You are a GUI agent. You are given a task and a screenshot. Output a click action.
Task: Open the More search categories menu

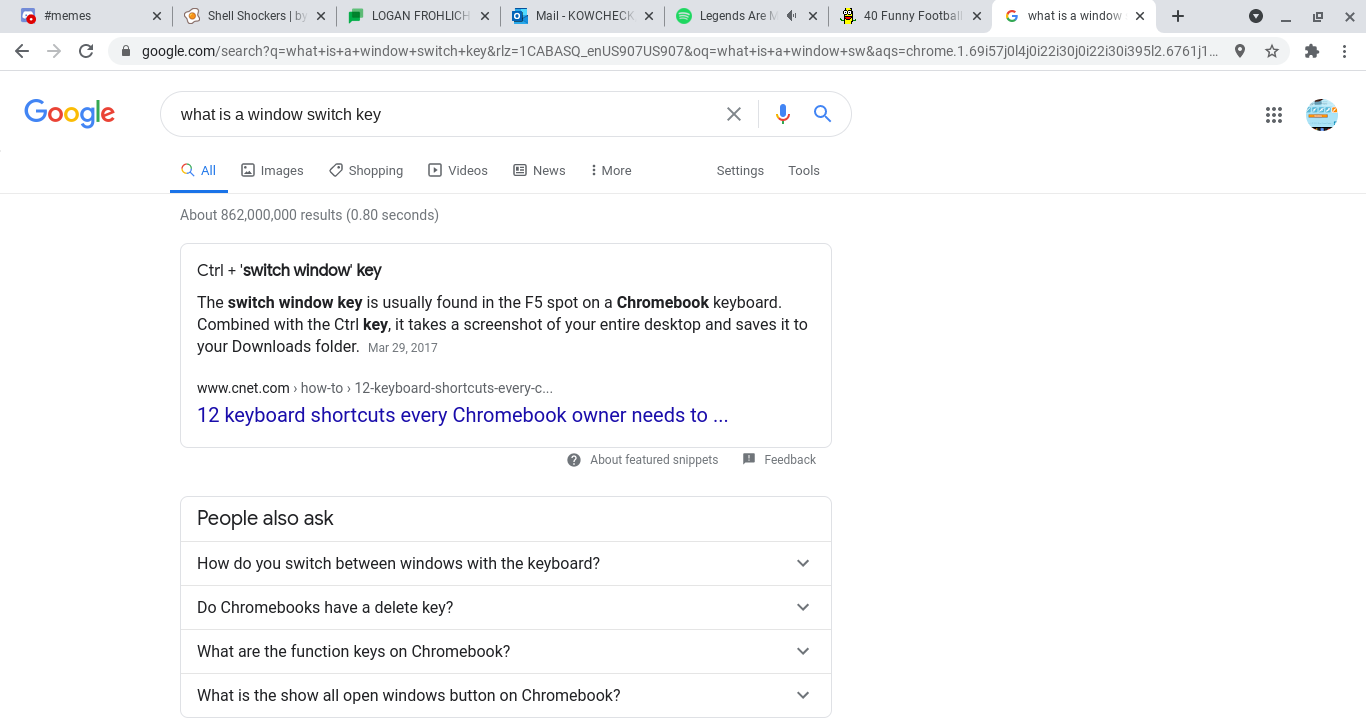(611, 171)
